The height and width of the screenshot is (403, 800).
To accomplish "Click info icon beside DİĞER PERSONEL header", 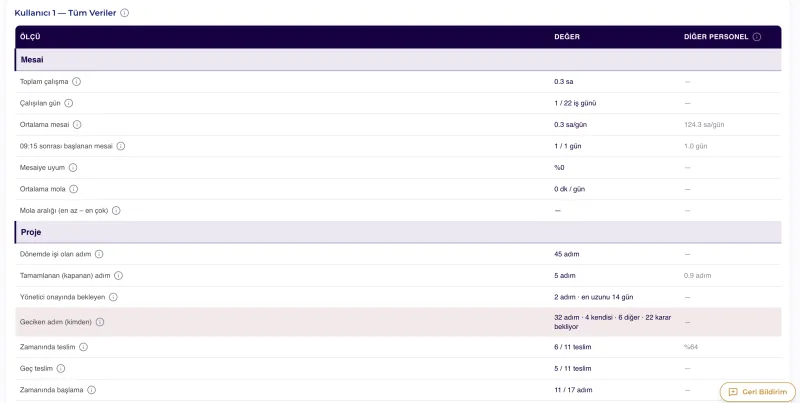I will tap(757, 37).
